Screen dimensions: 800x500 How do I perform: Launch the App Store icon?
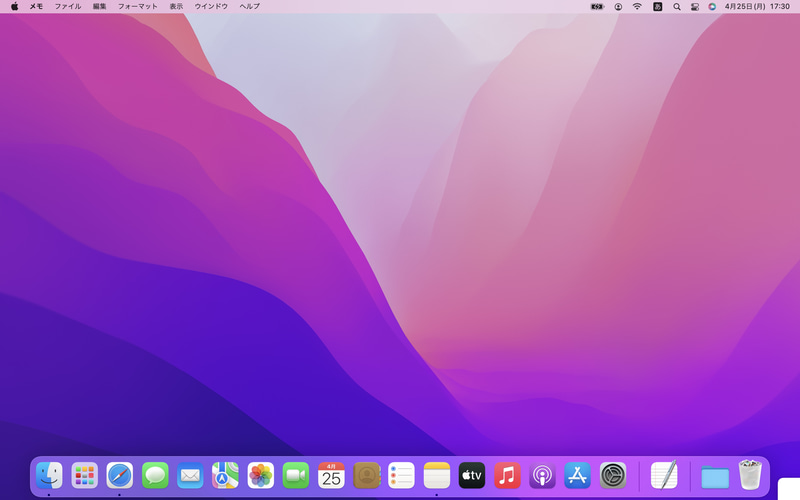[x=578, y=476]
